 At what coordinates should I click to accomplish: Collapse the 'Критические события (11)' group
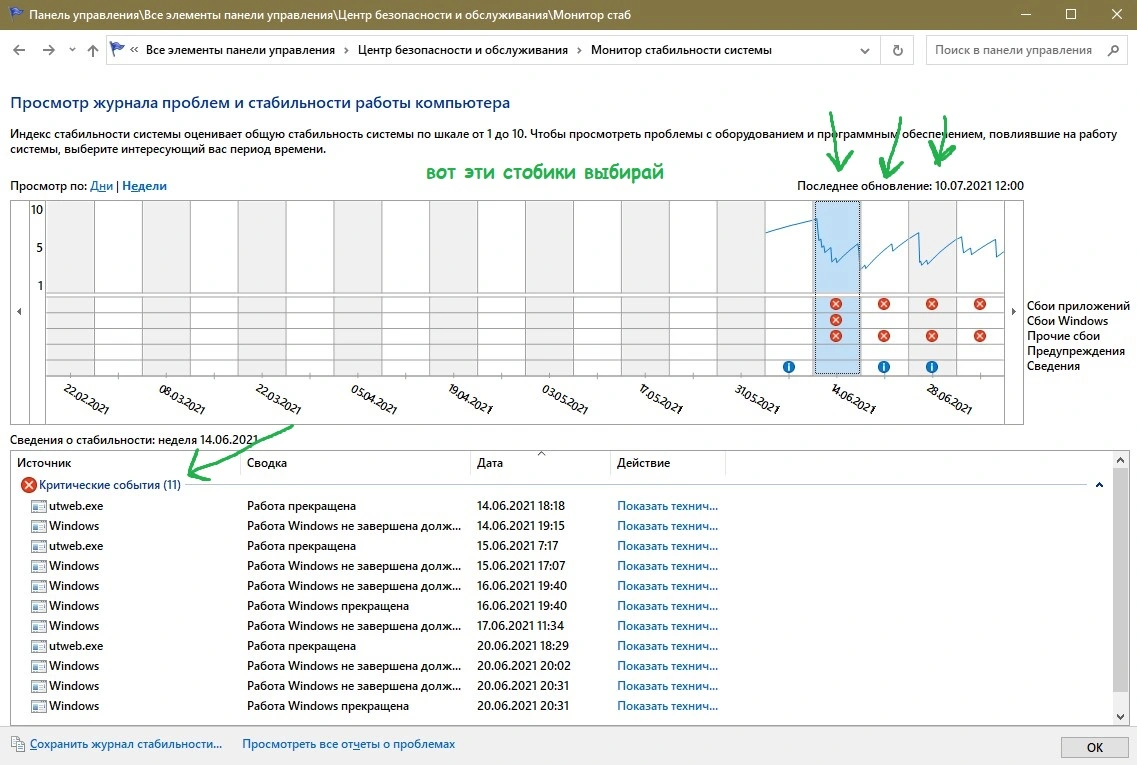point(1099,485)
